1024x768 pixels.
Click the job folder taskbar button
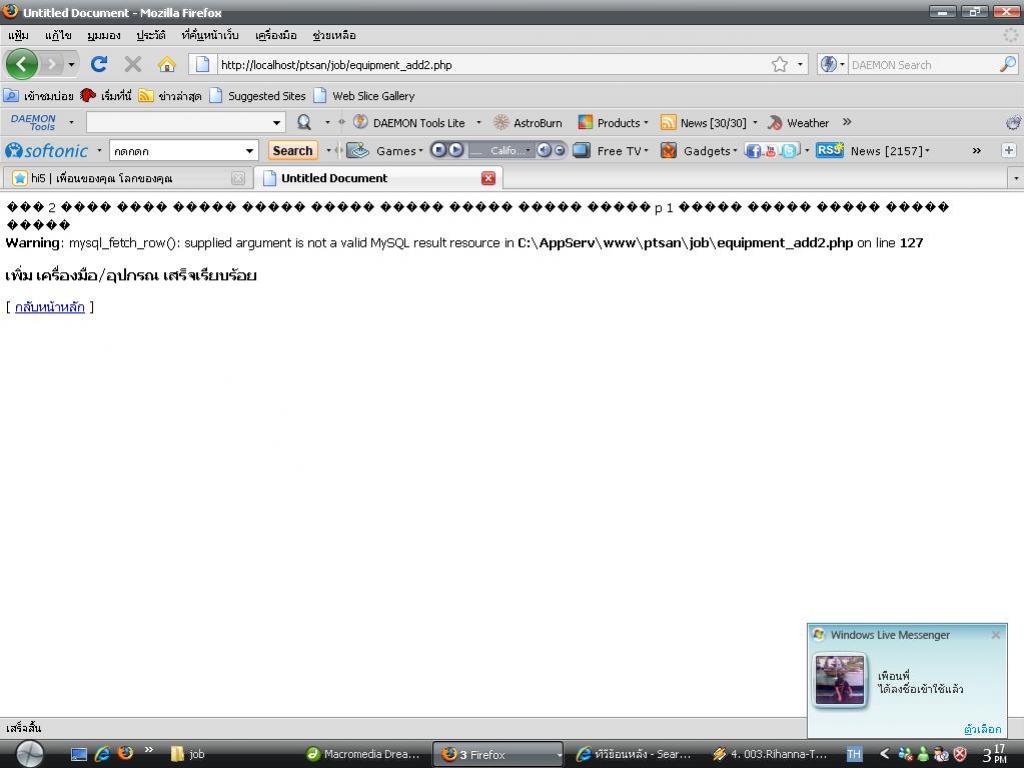click(x=188, y=754)
